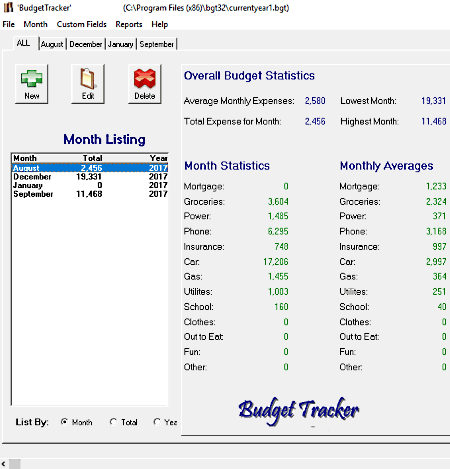Select the September row in Month Listing

pyautogui.click(x=90, y=194)
